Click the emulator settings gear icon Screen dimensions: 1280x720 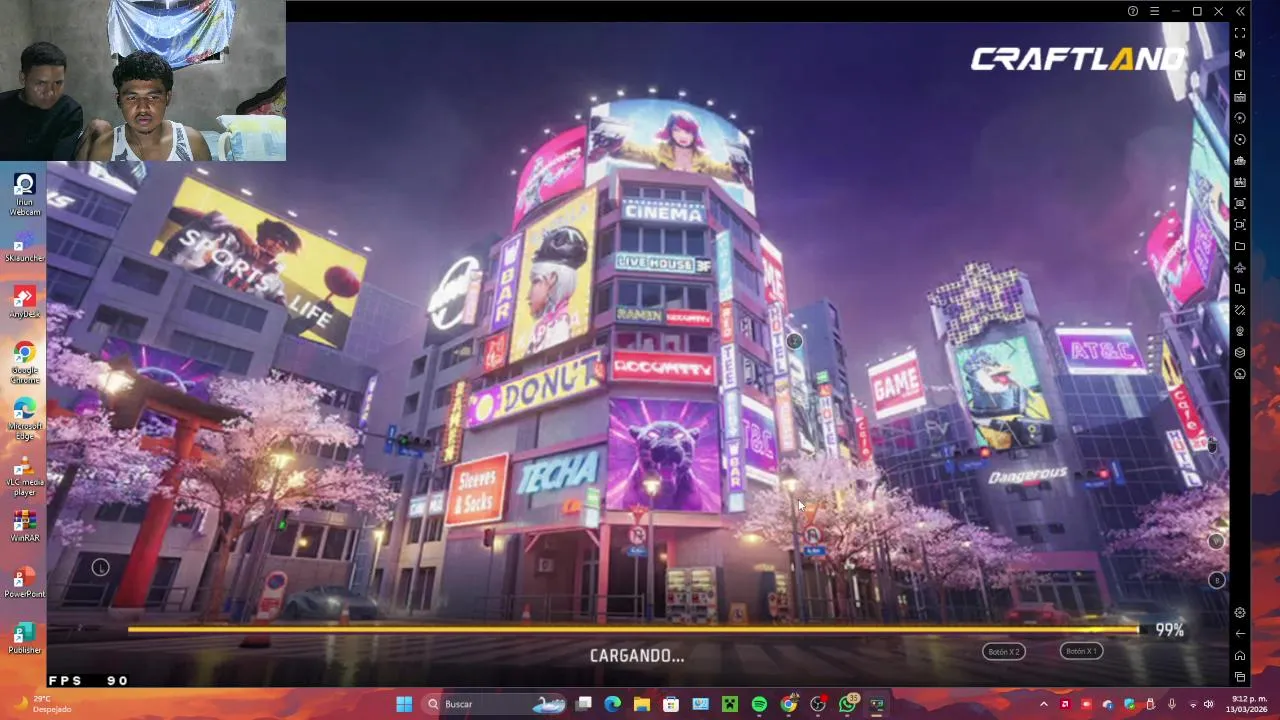tap(1240, 613)
